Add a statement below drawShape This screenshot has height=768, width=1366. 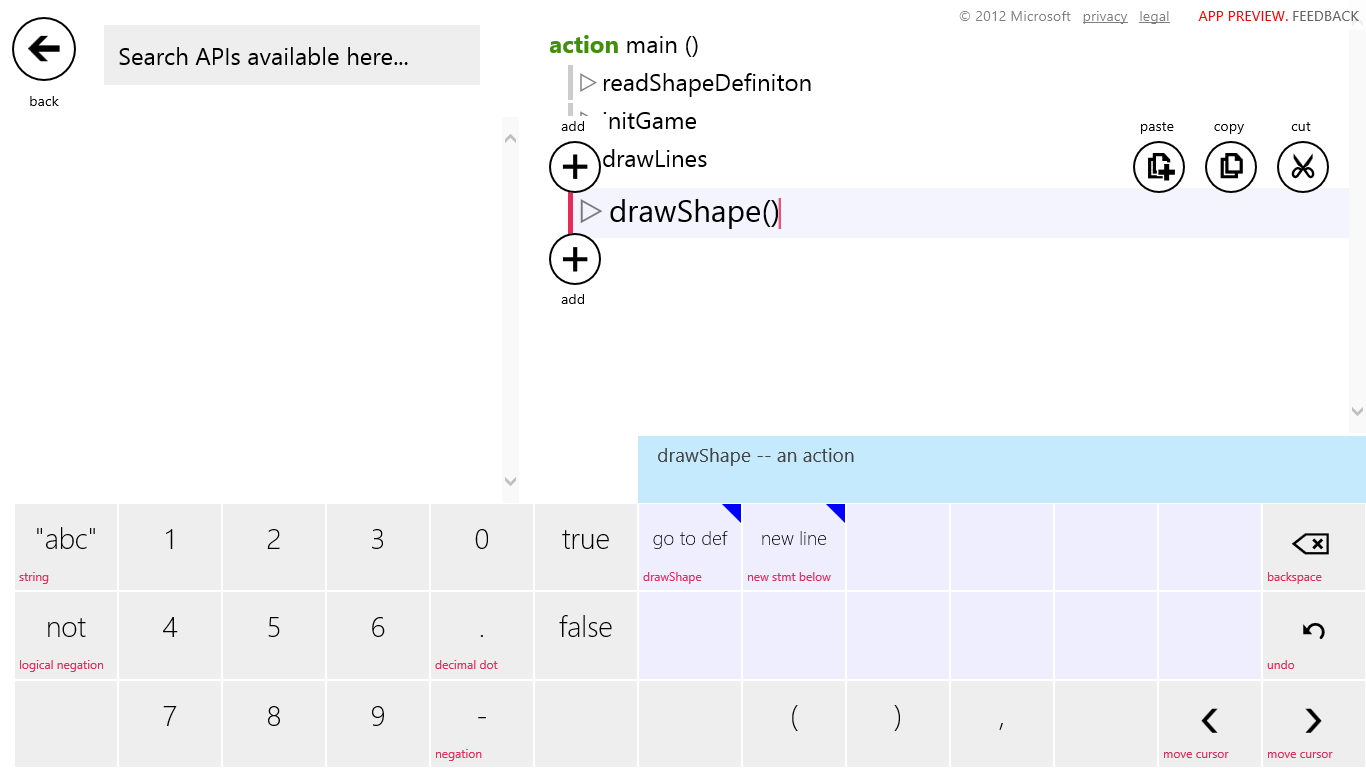574,261
